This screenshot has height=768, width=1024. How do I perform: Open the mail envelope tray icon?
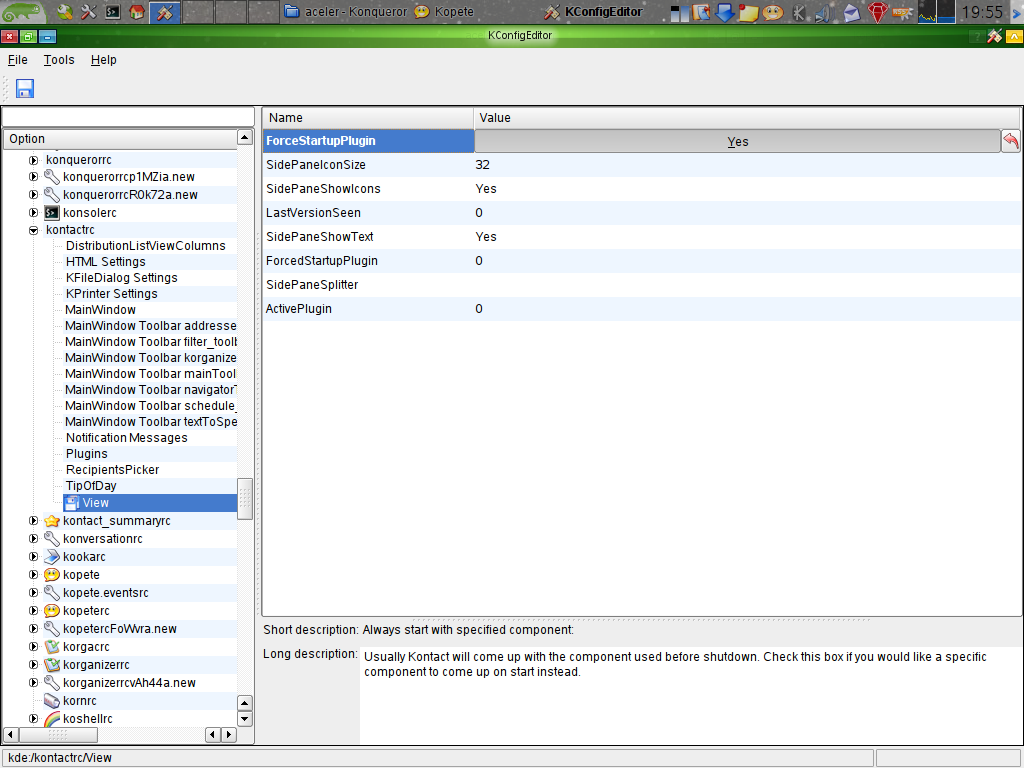coord(852,12)
